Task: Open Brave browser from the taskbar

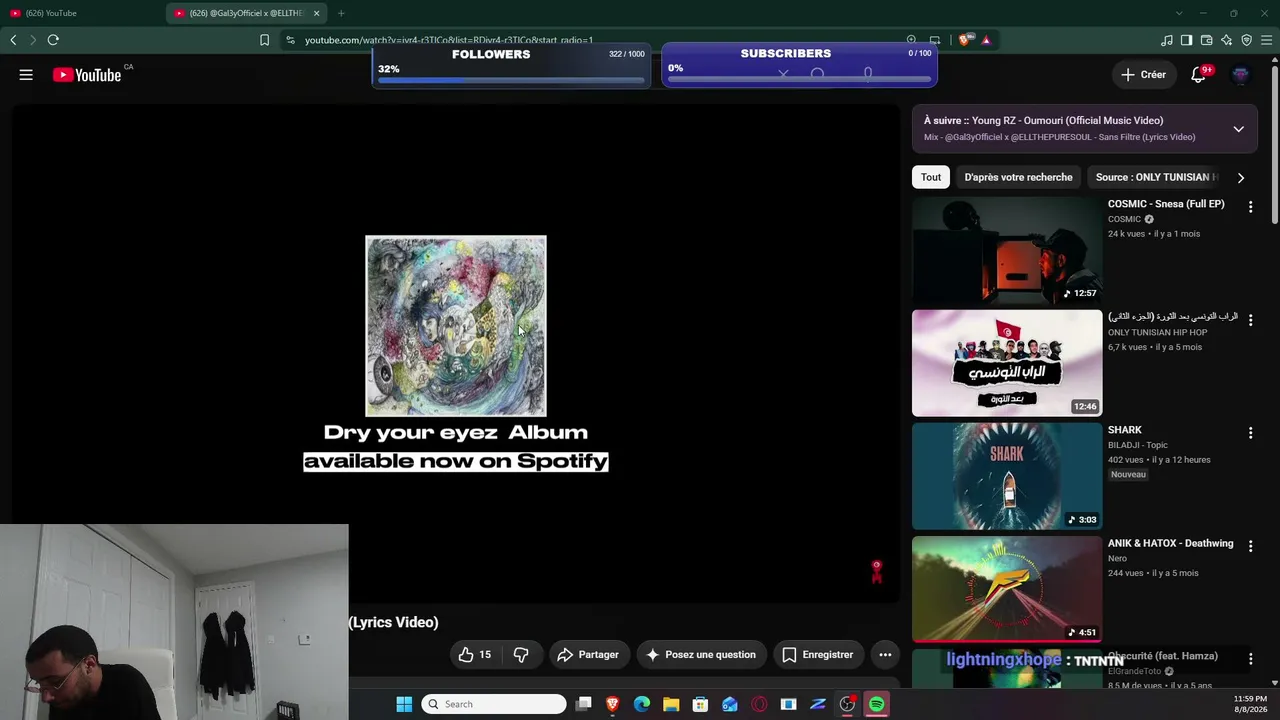Action: point(613,704)
